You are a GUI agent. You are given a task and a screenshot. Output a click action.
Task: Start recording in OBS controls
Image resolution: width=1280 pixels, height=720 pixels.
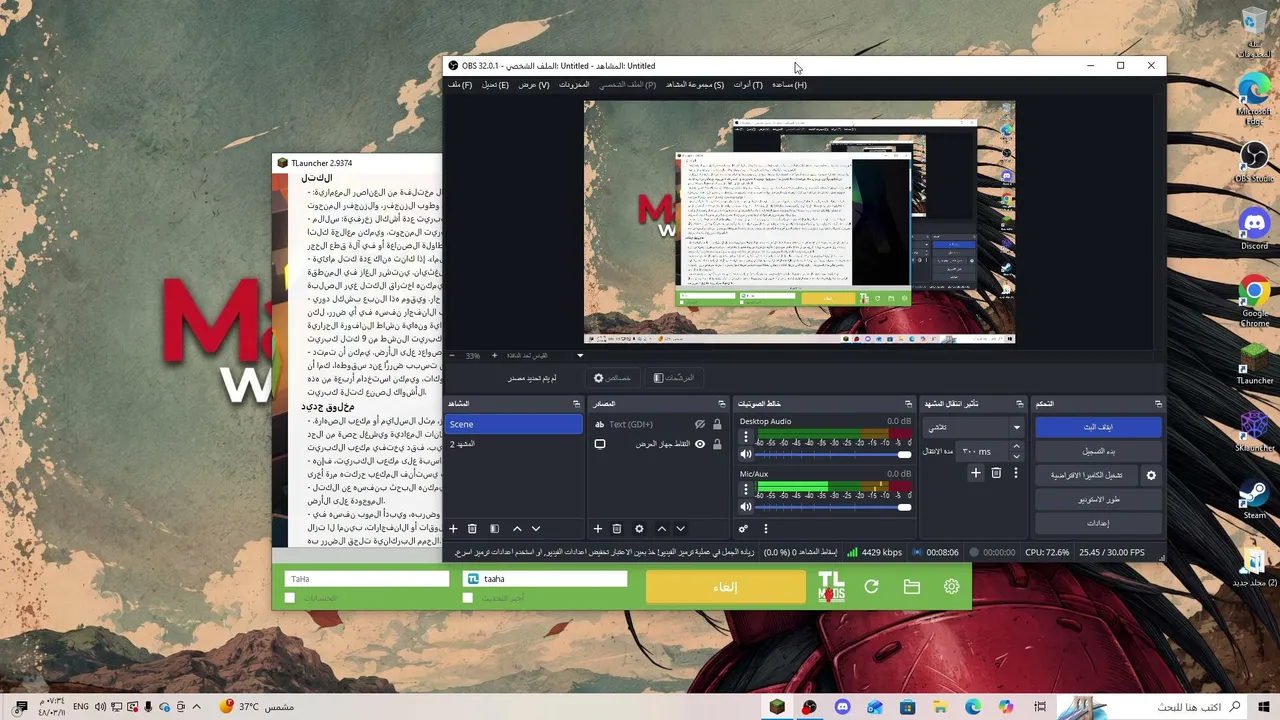[x=1098, y=451]
